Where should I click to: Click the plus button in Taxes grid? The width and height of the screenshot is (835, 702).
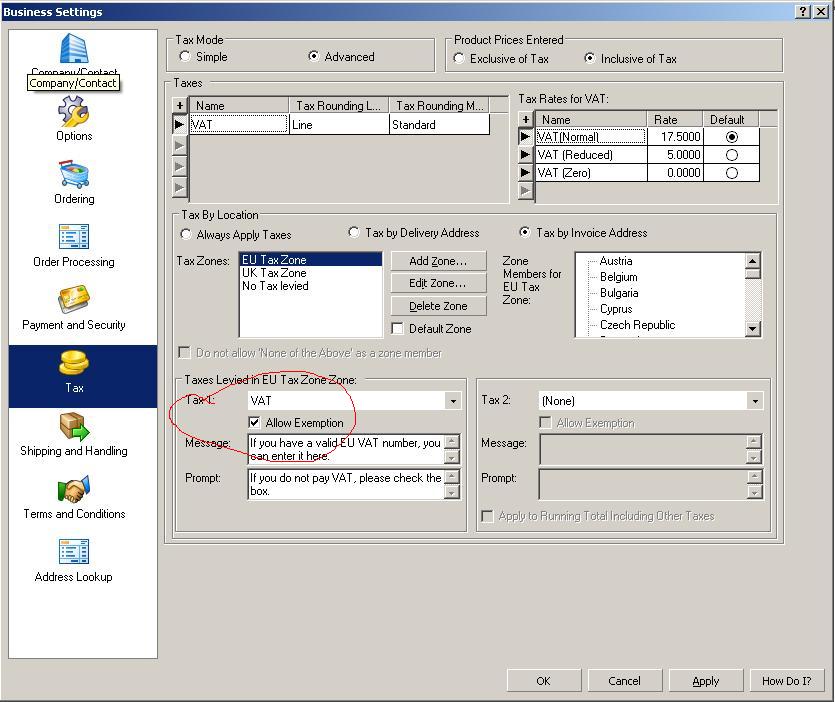pos(180,105)
